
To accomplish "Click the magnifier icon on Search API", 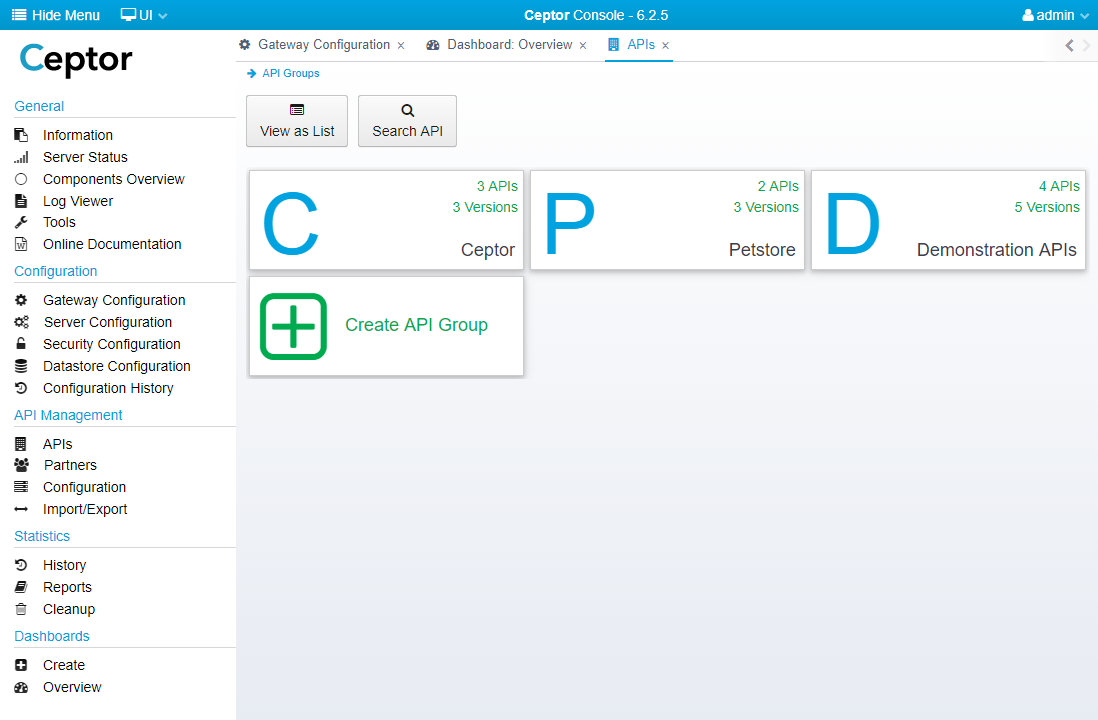I will (x=408, y=111).
